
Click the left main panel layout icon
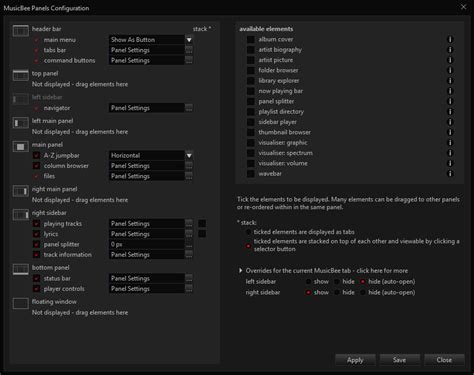[x=21, y=123]
